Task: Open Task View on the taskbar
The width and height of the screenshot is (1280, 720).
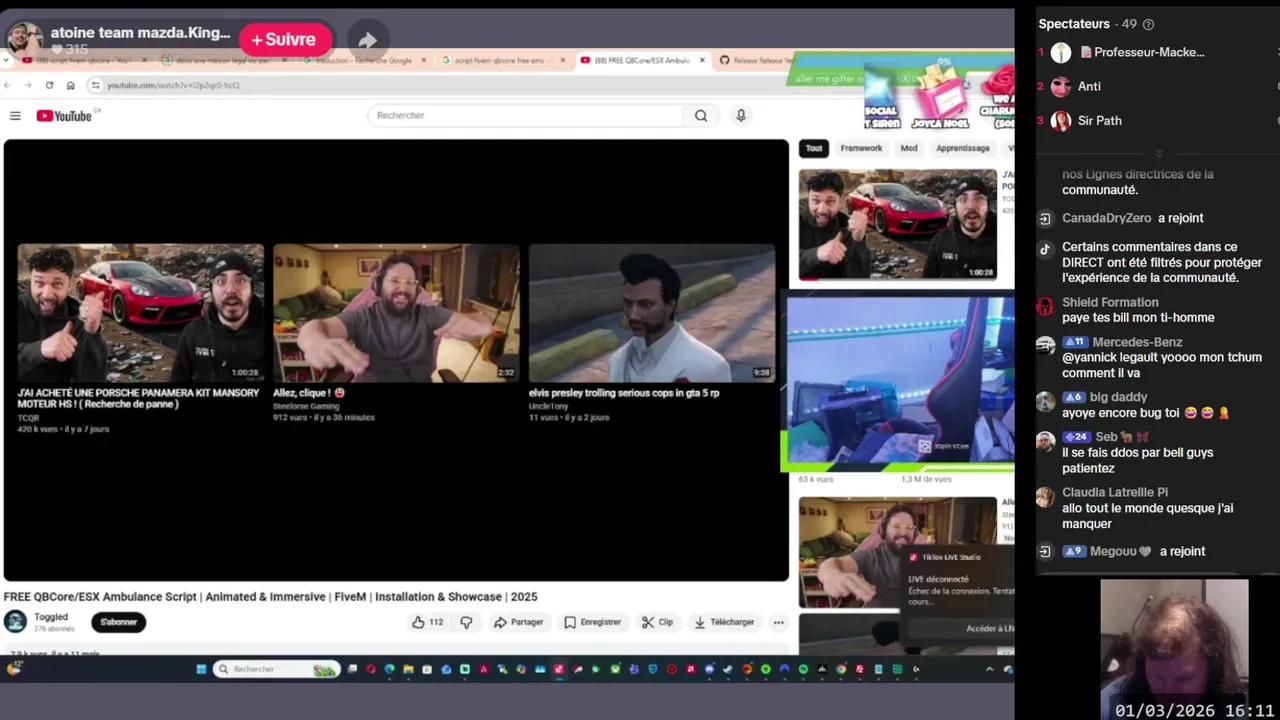Action: (x=352, y=669)
